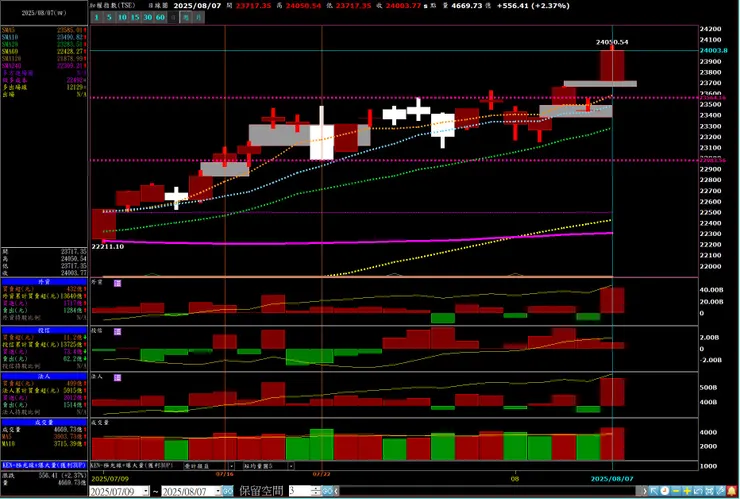Click the +556.41 (+2.37%) change in header
This screenshot has width=740, height=499.
(x=533, y=6)
